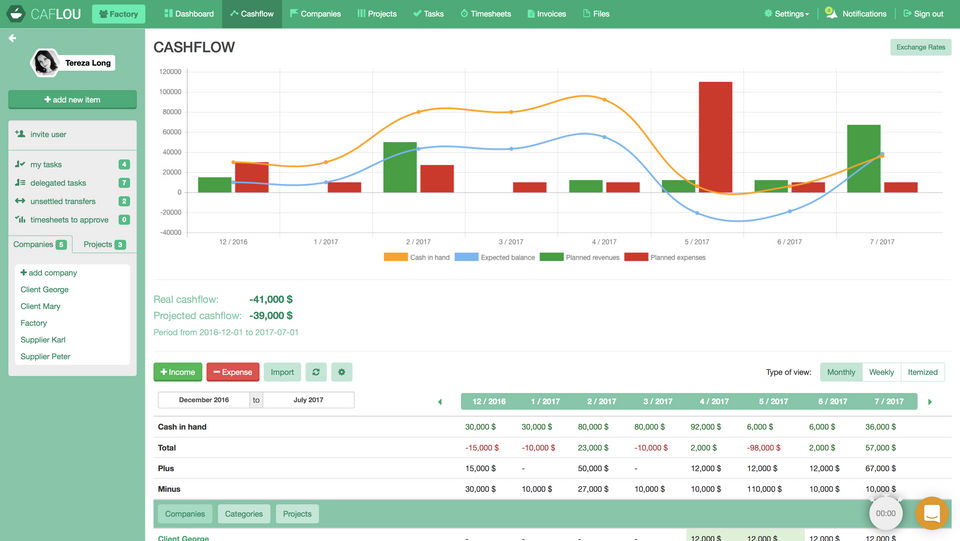This screenshot has width=960, height=541.
Task: Go to next months arrow
Action: (x=930, y=401)
